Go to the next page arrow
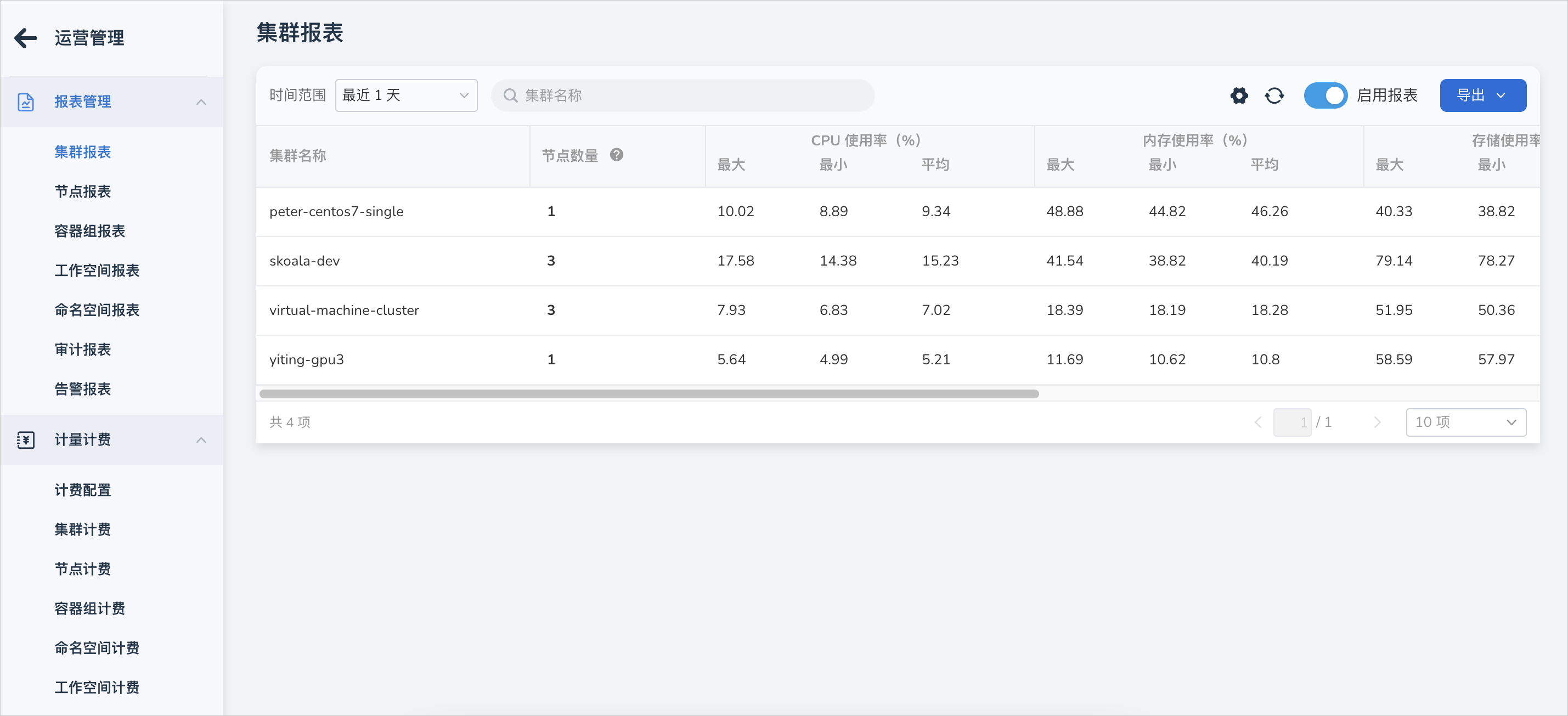1568x716 pixels. [1378, 422]
